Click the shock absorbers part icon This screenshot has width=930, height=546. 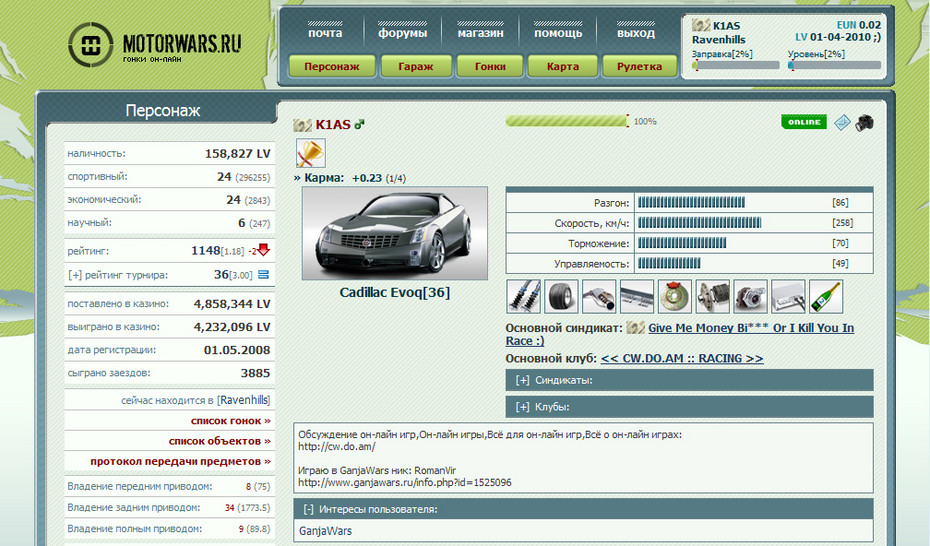click(x=522, y=297)
